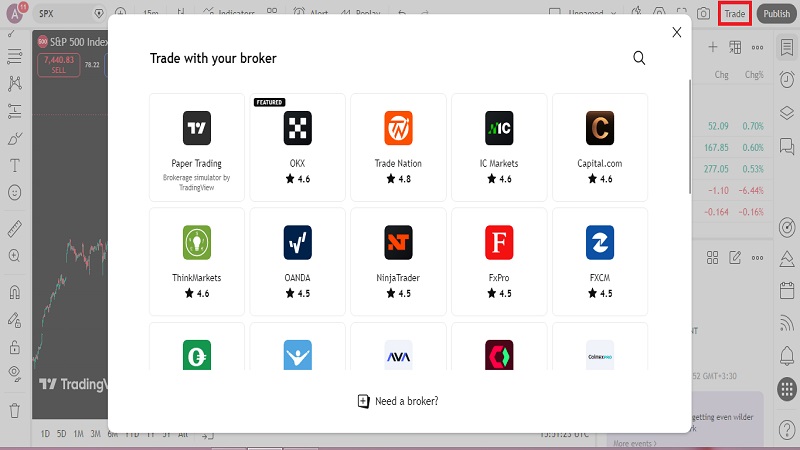Remove objects with the trash icon
This screenshot has height=450, width=800.
(15, 410)
